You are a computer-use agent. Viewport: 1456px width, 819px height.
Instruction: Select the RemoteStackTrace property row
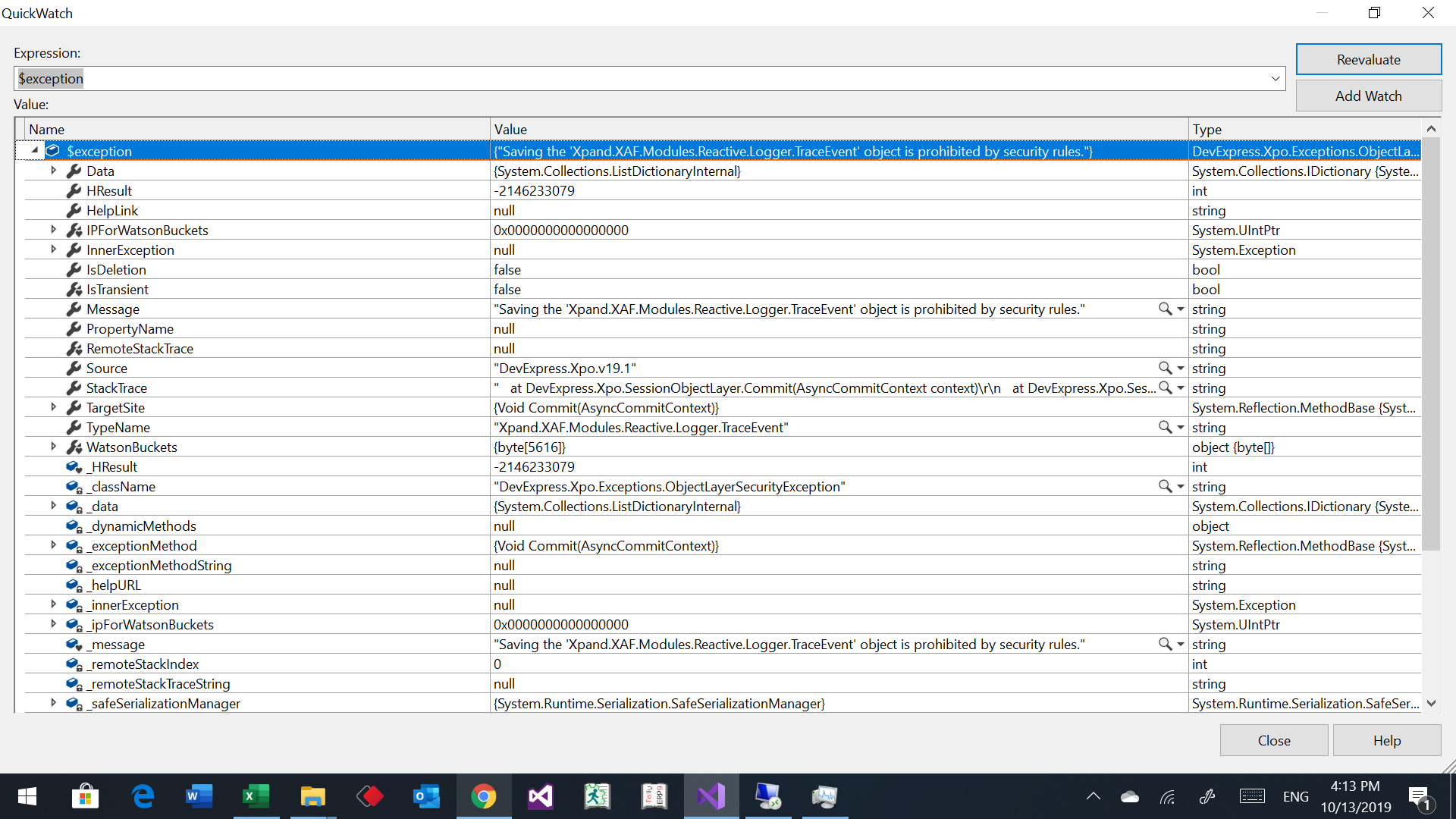[723, 348]
